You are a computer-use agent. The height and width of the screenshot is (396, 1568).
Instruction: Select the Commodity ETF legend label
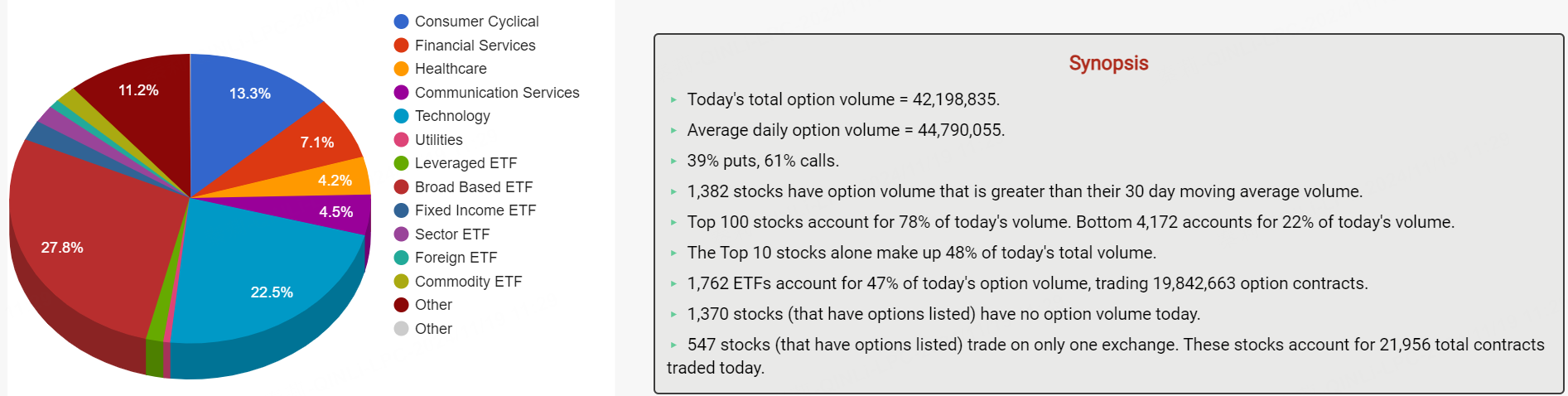pos(468,282)
